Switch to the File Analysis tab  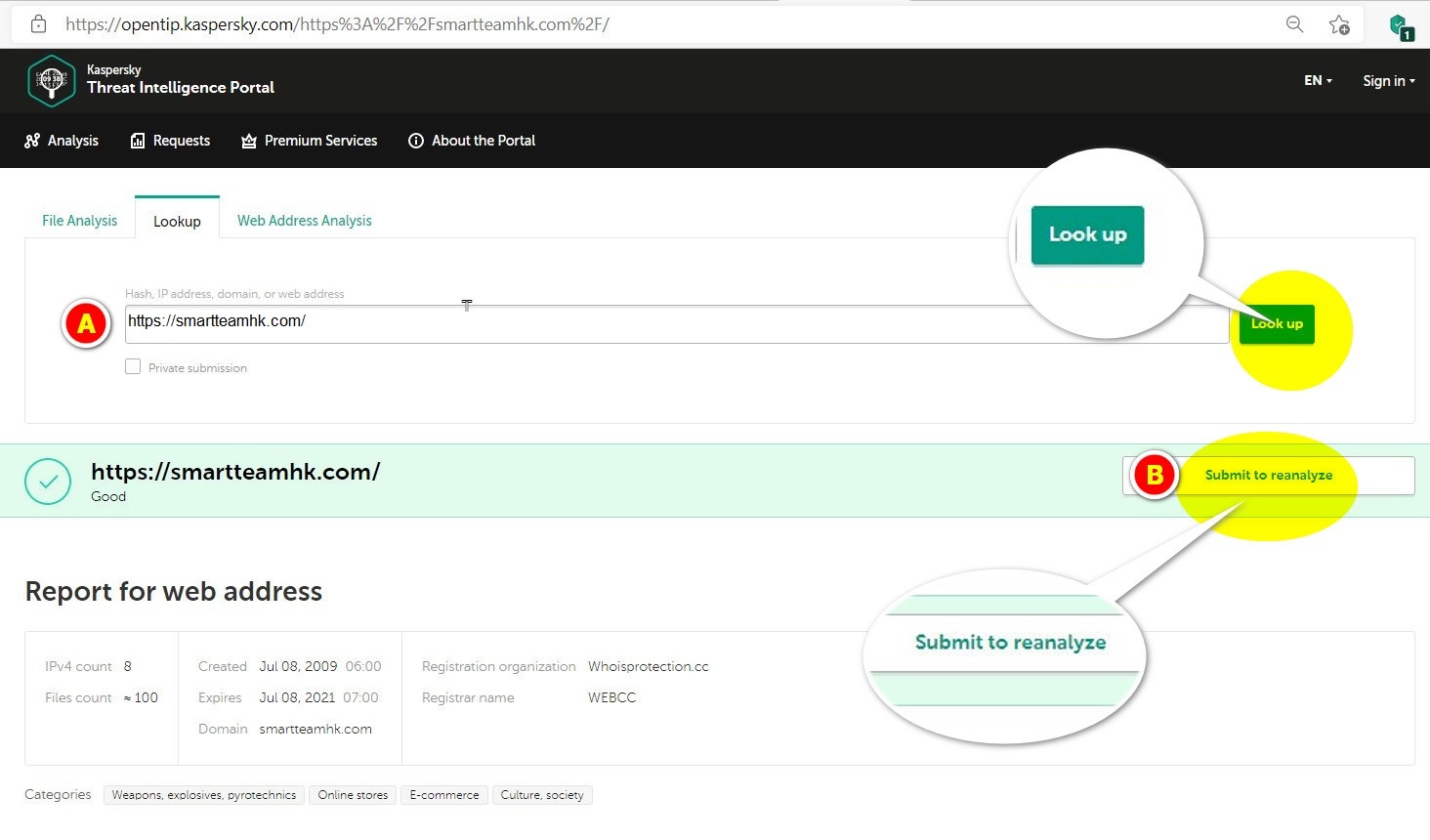[79, 221]
